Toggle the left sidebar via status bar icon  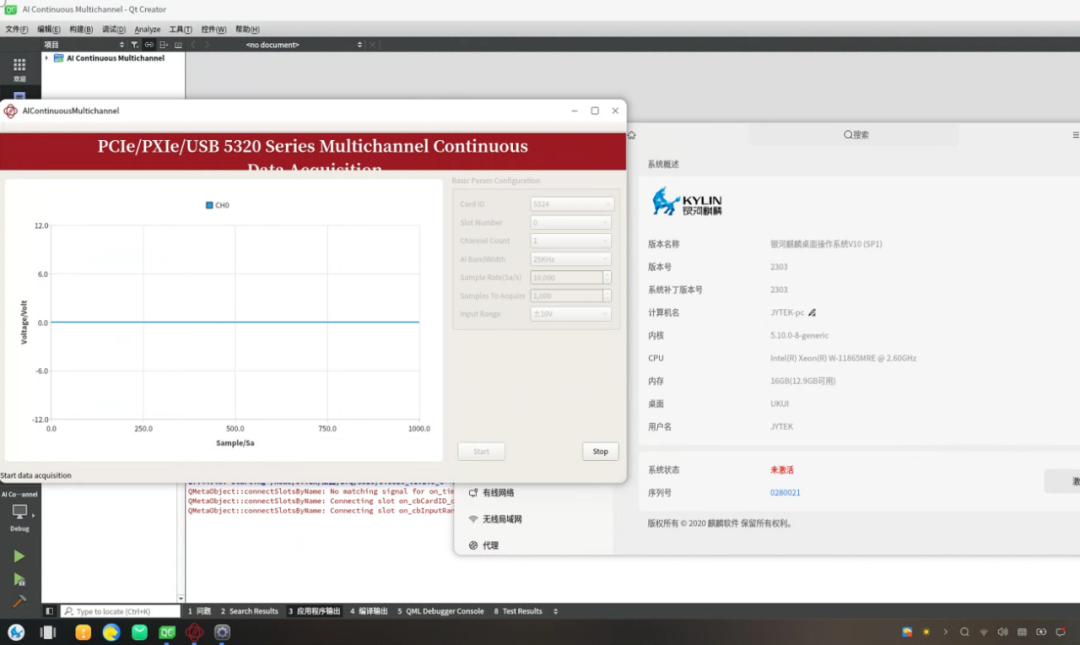click(49, 611)
